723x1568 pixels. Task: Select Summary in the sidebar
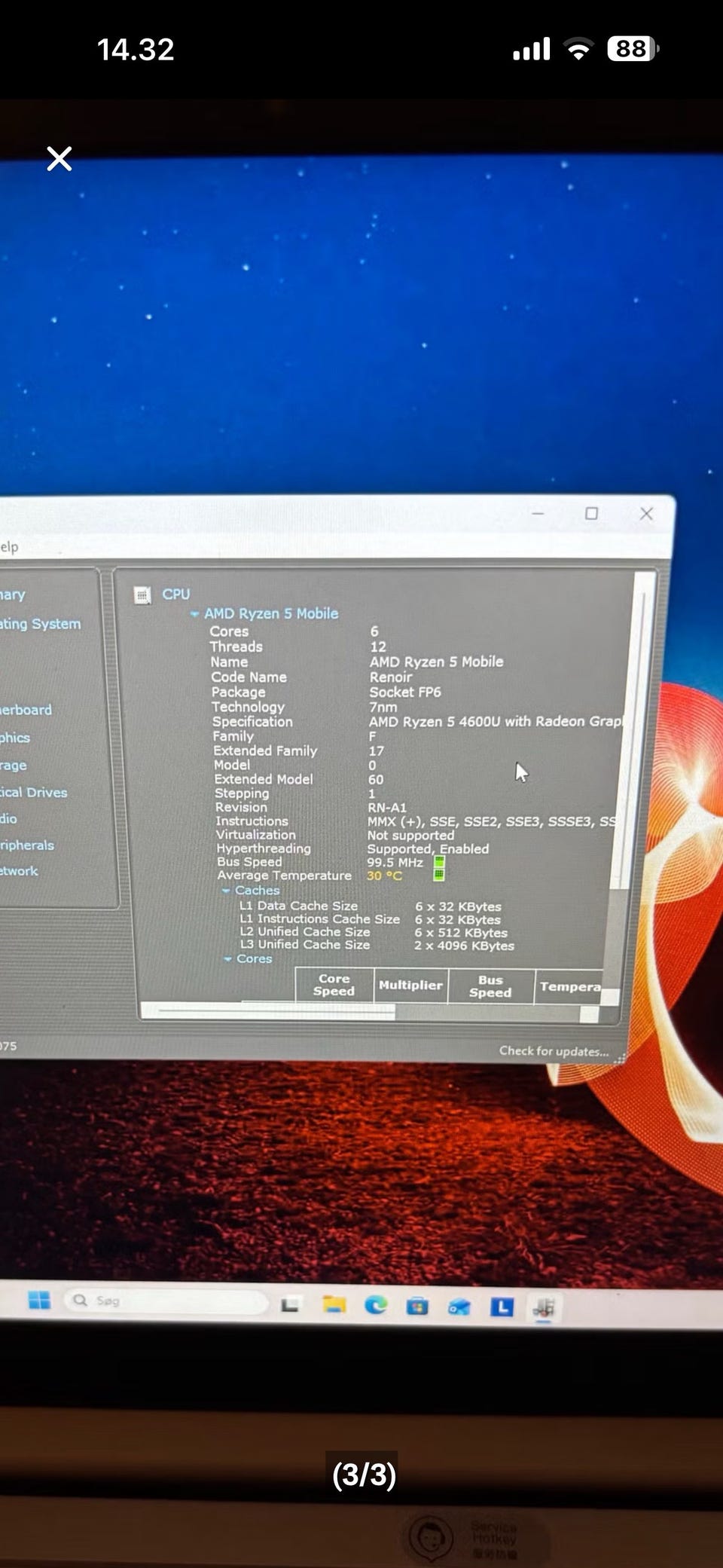click(x=13, y=594)
